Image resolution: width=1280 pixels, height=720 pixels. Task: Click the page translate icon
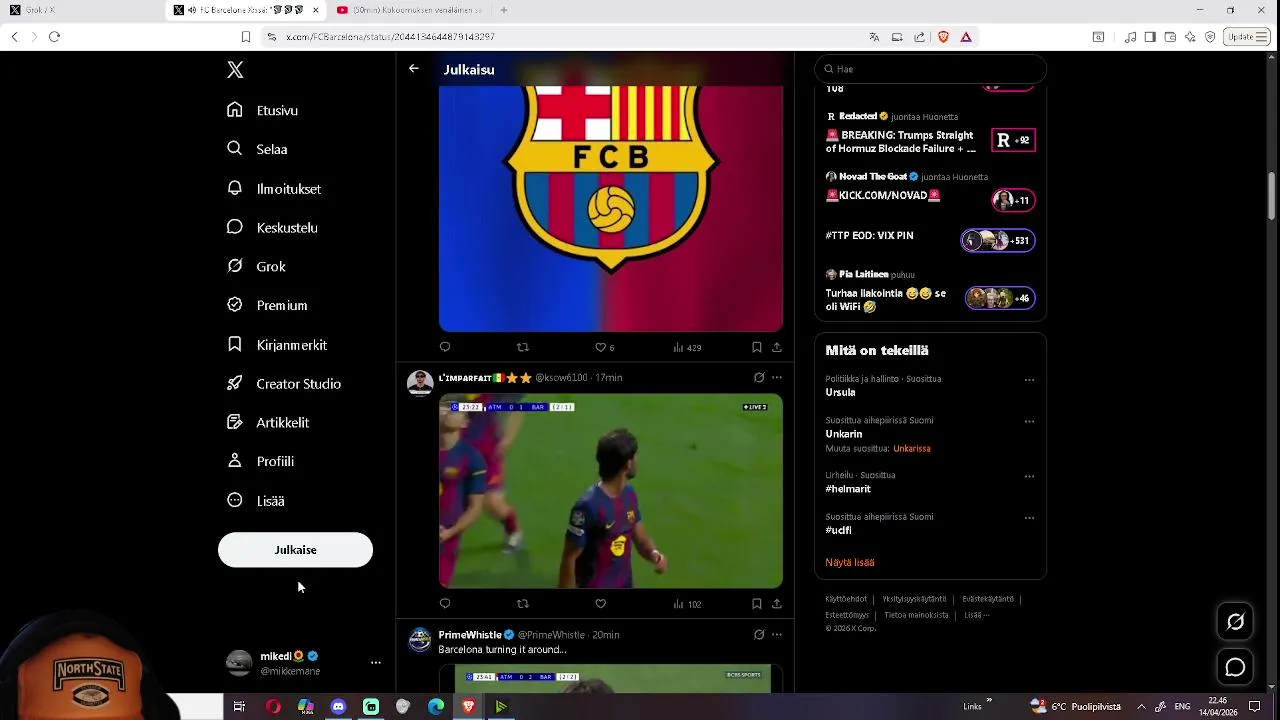pyautogui.click(x=874, y=37)
